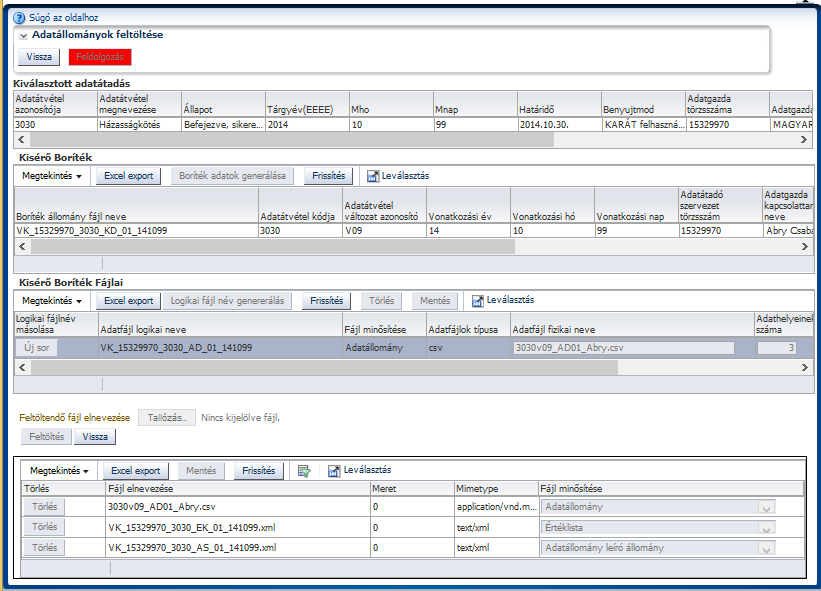Screen dimensions: 821x591
Task: Click the Befejezve, sikere... status cell
Action: (224, 125)
